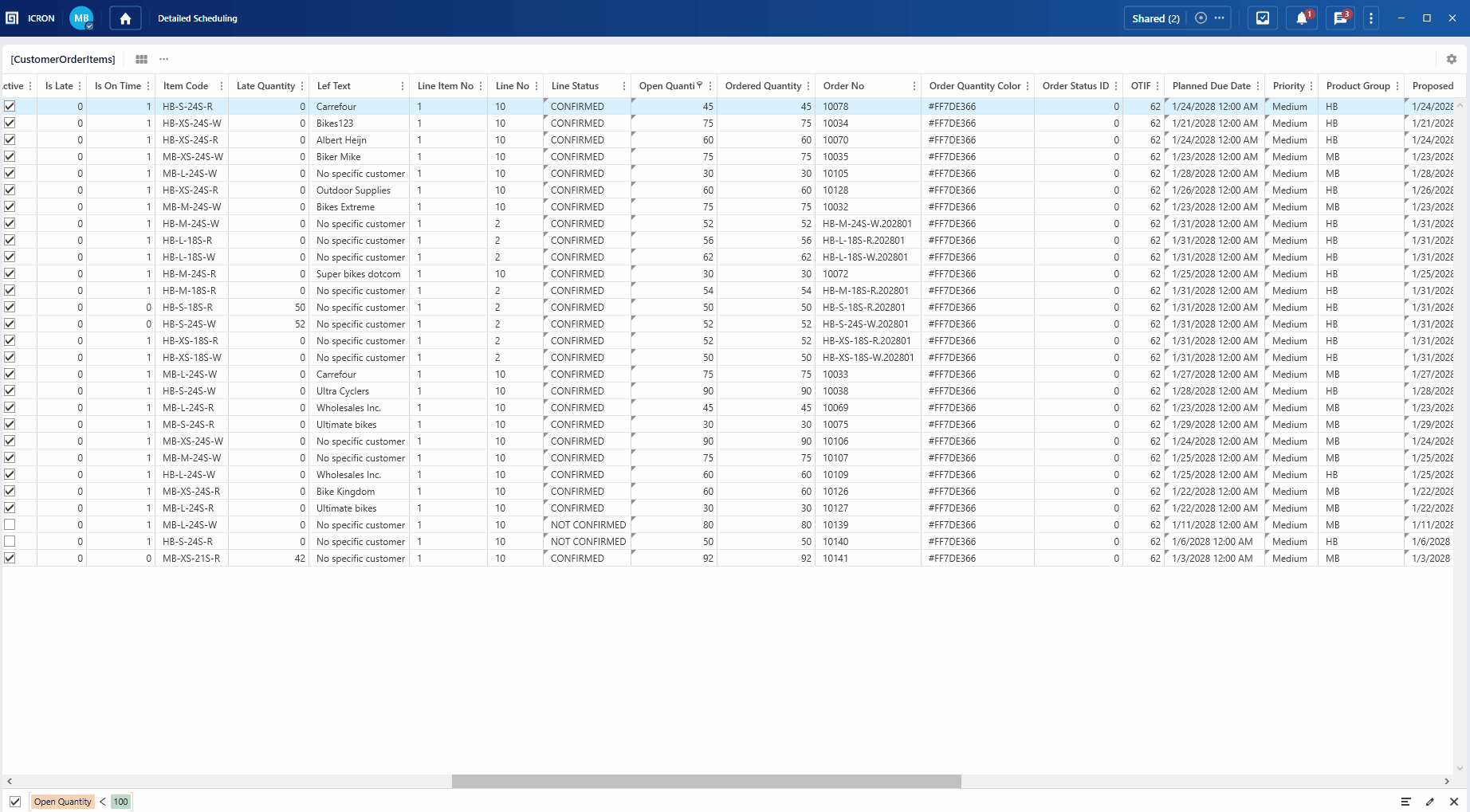Click the scroll right arrow
Screen dimensions: 1470x812
coord(1447,781)
